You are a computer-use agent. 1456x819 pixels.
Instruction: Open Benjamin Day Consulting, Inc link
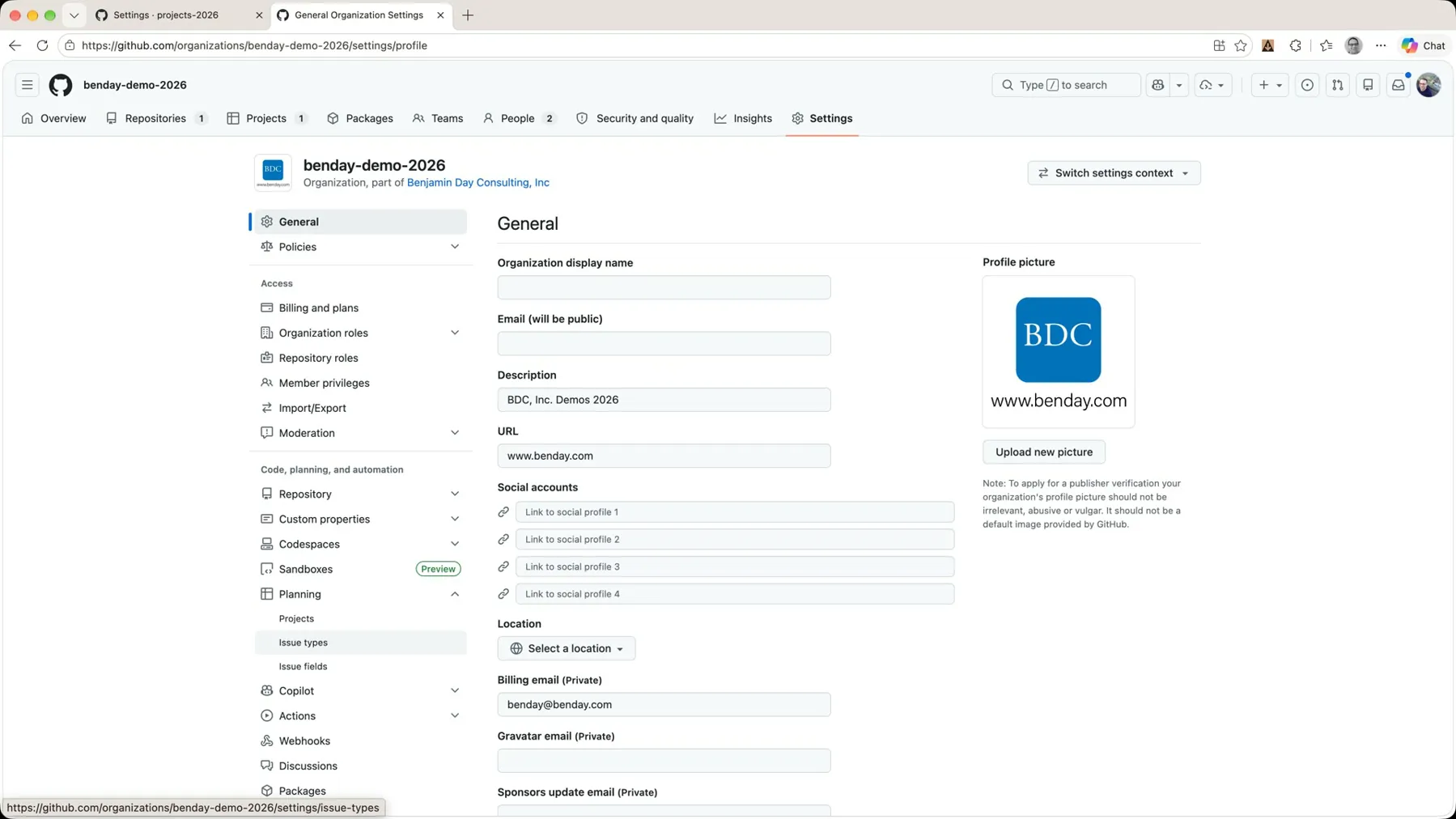click(x=478, y=183)
